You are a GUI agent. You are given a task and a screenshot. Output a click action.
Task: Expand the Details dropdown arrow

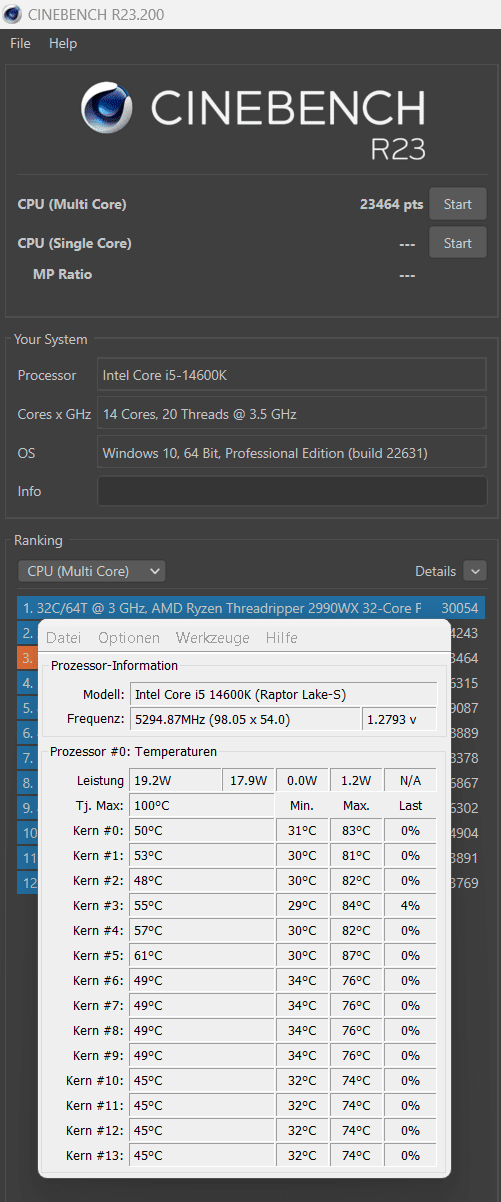click(474, 571)
